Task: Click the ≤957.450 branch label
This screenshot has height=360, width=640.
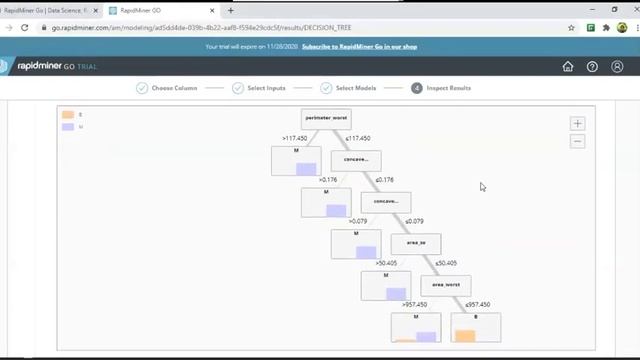Action: click(x=478, y=305)
